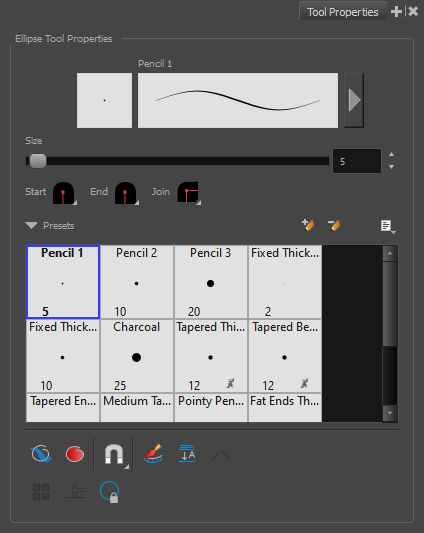Select the Tapered En... preset

pyautogui.click(x=63, y=408)
